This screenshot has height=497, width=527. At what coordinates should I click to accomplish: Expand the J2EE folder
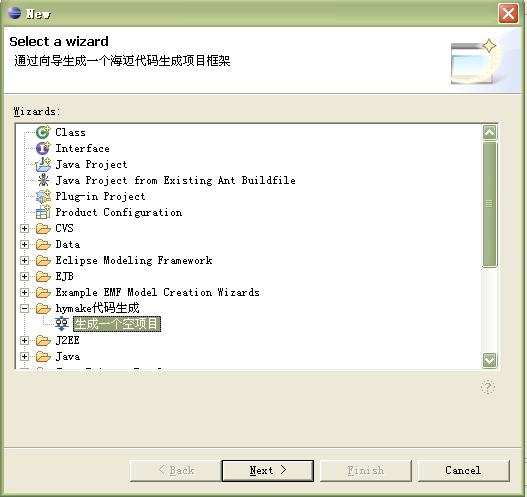tap(24, 340)
